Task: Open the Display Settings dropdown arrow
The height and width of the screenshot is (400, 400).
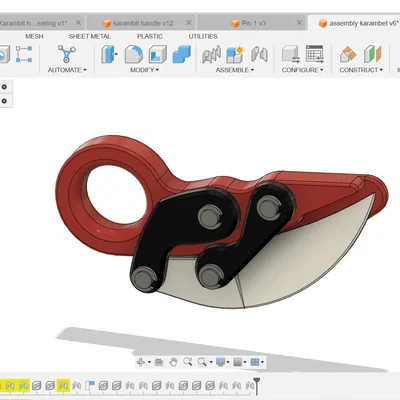Action: pos(228,362)
